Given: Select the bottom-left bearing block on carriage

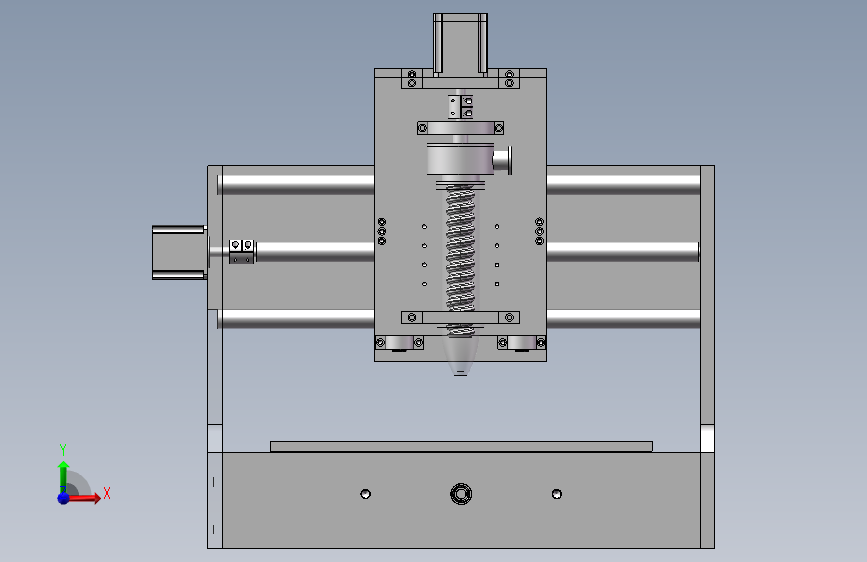Looking at the screenshot, I should [x=399, y=343].
